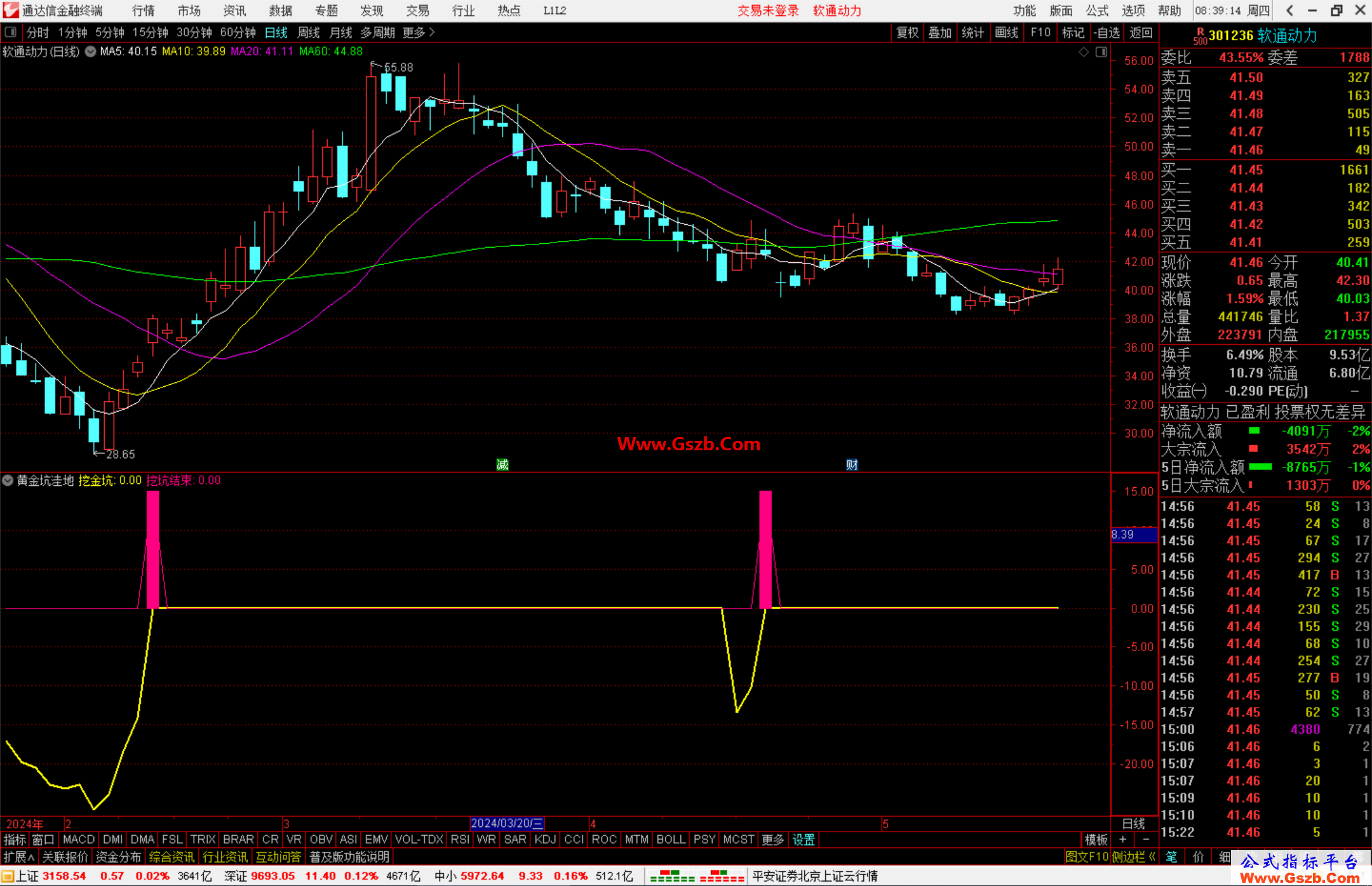Expand 更多 indicators list
Image resolution: width=1372 pixels, height=886 pixels.
773,840
